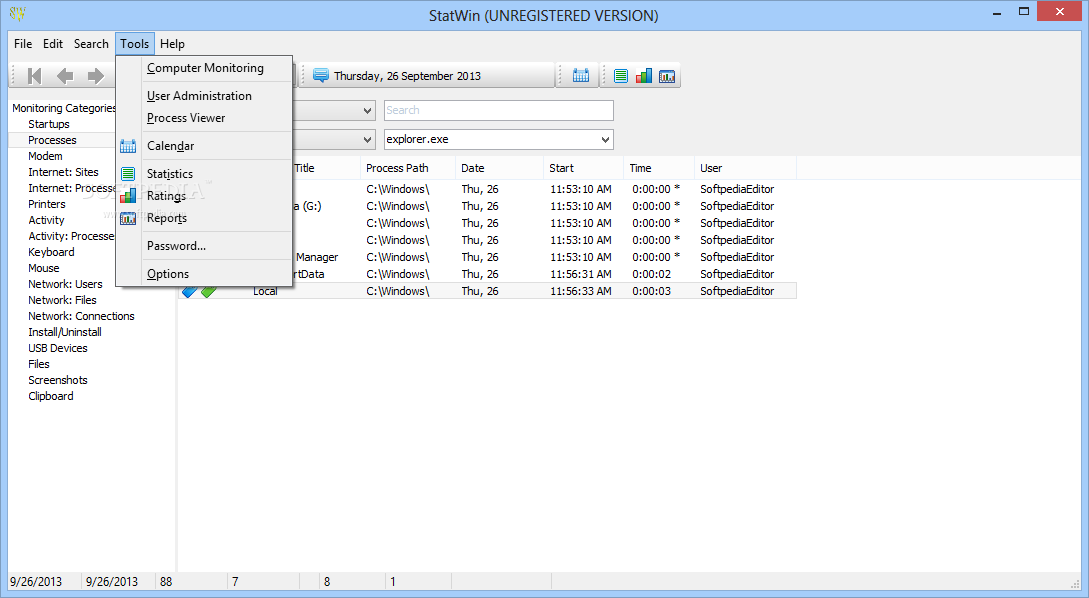The image size is (1089, 598).
Task: Select the Internet: Sites category
Action: [x=63, y=172]
